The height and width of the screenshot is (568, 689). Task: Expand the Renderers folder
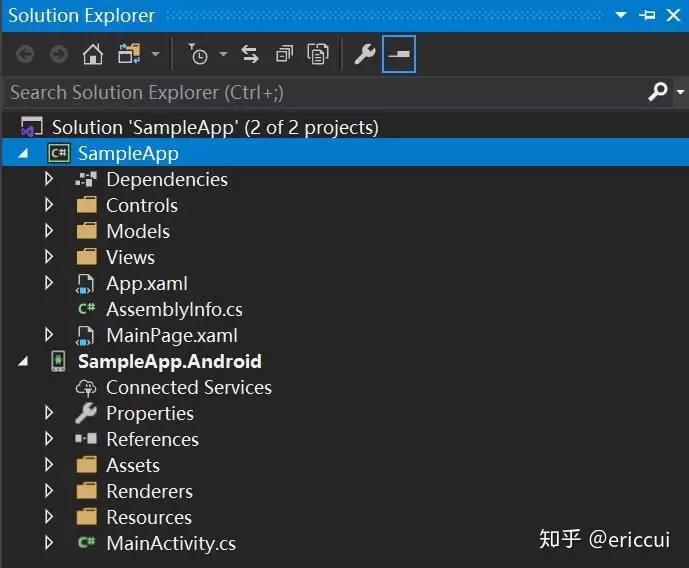click(x=49, y=490)
